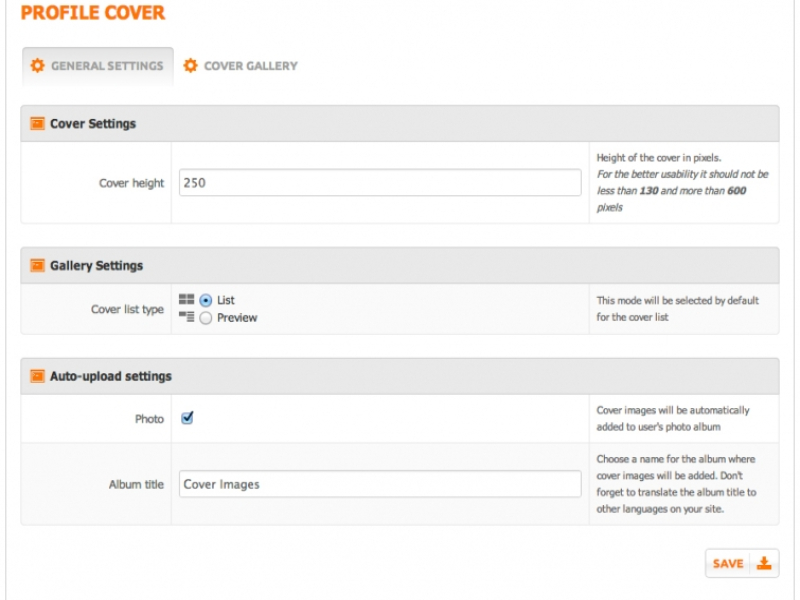Click the Gallery Settings header bar

coord(400,266)
